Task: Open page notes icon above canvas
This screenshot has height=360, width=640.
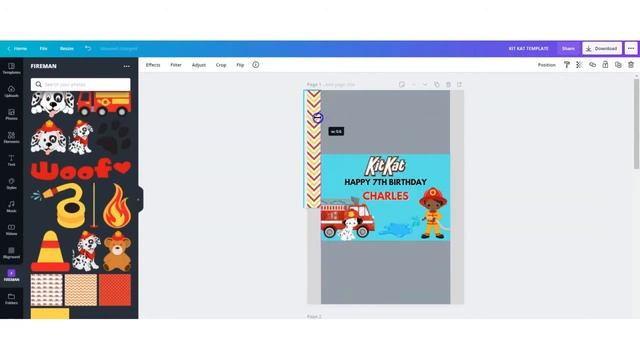Action: pos(402,84)
